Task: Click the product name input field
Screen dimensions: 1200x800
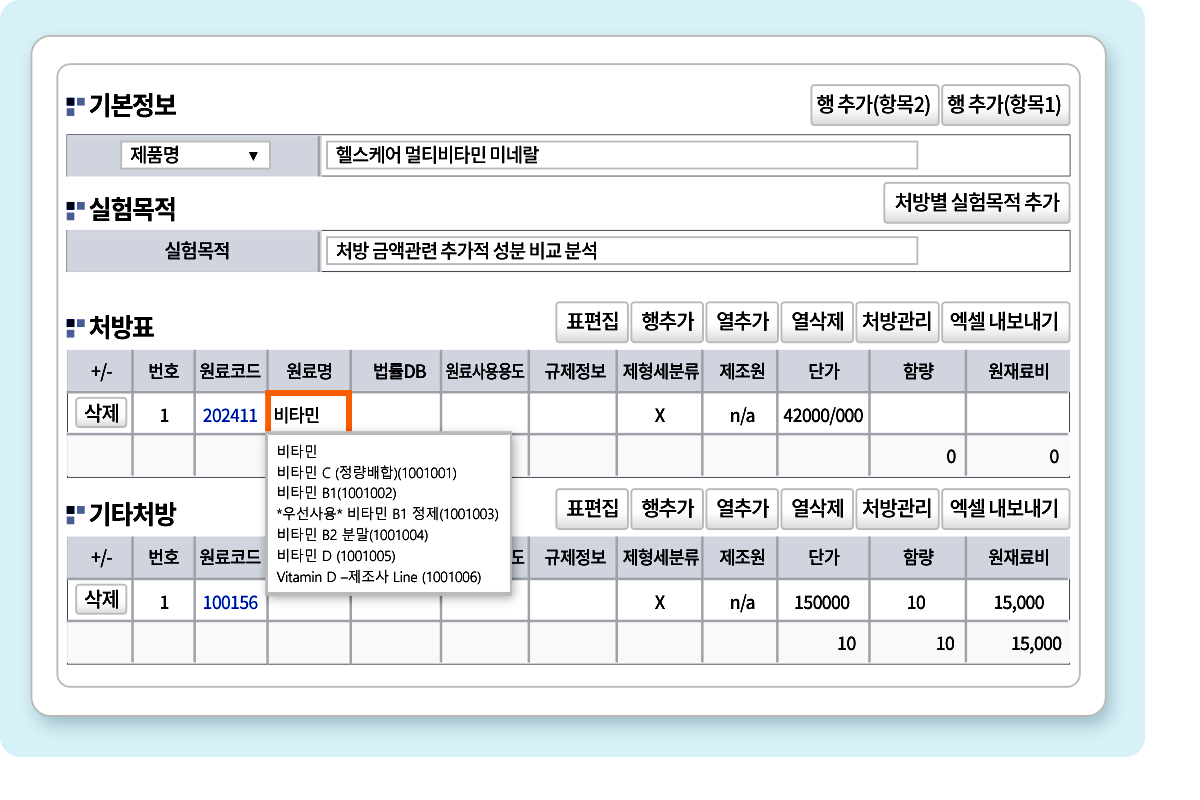Action: pos(621,155)
